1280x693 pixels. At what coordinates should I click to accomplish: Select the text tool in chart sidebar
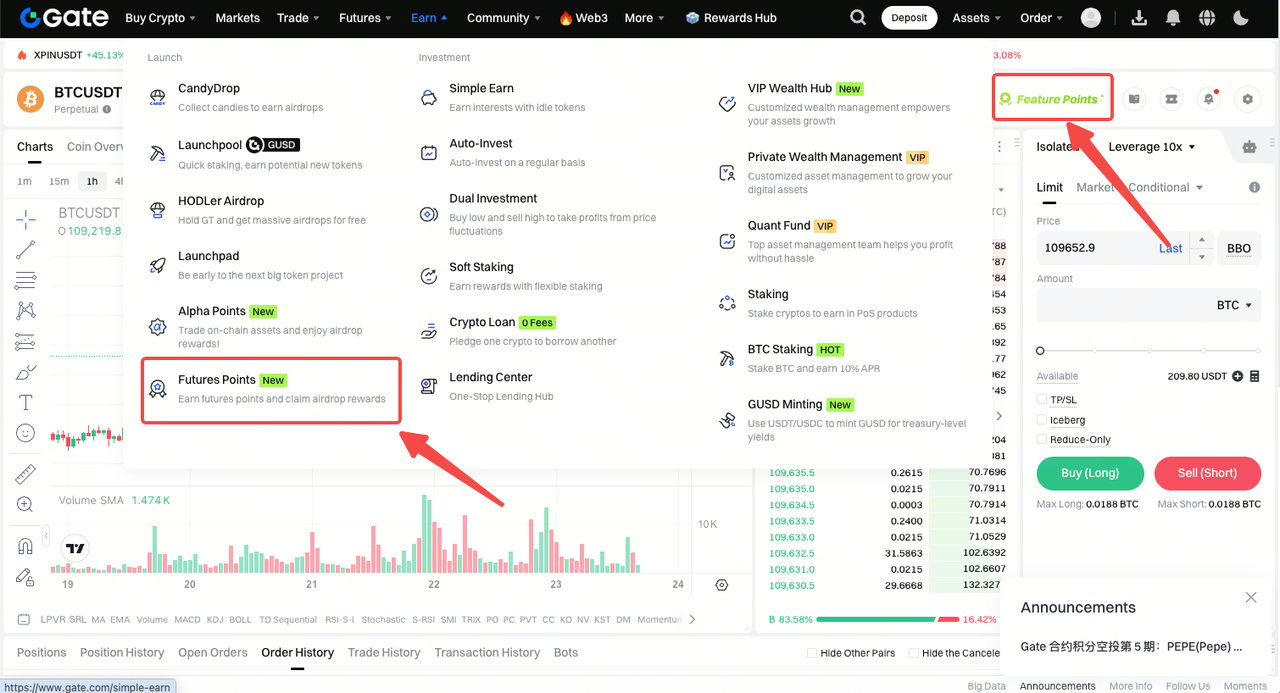point(26,402)
